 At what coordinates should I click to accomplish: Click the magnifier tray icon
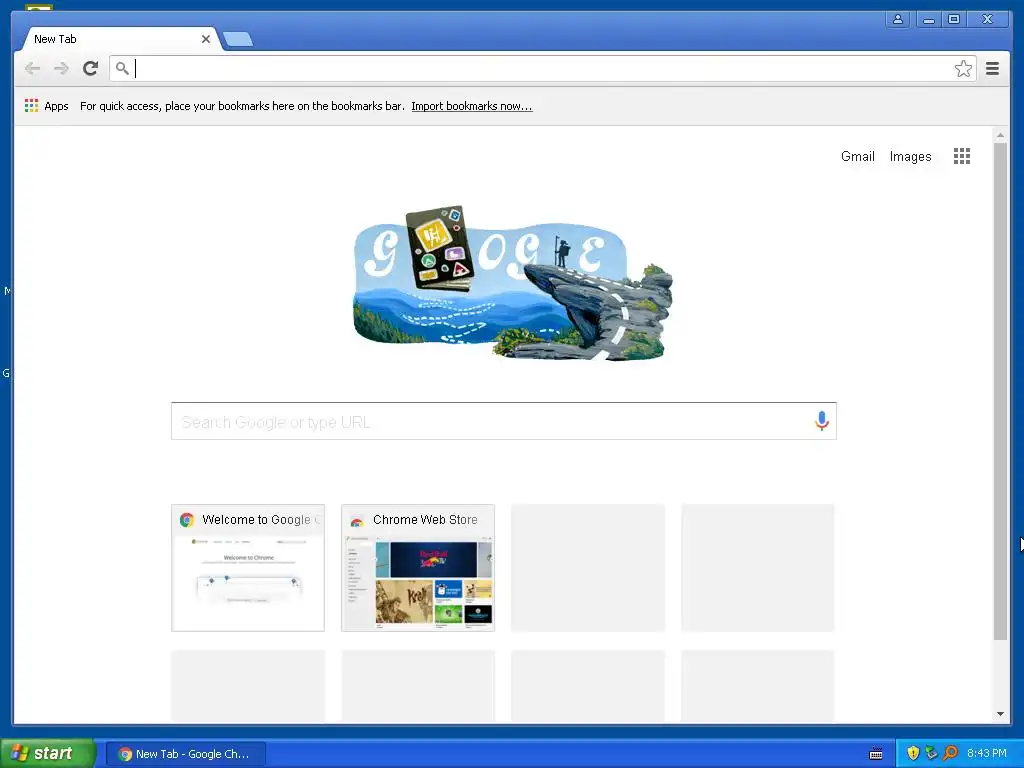(x=950, y=753)
